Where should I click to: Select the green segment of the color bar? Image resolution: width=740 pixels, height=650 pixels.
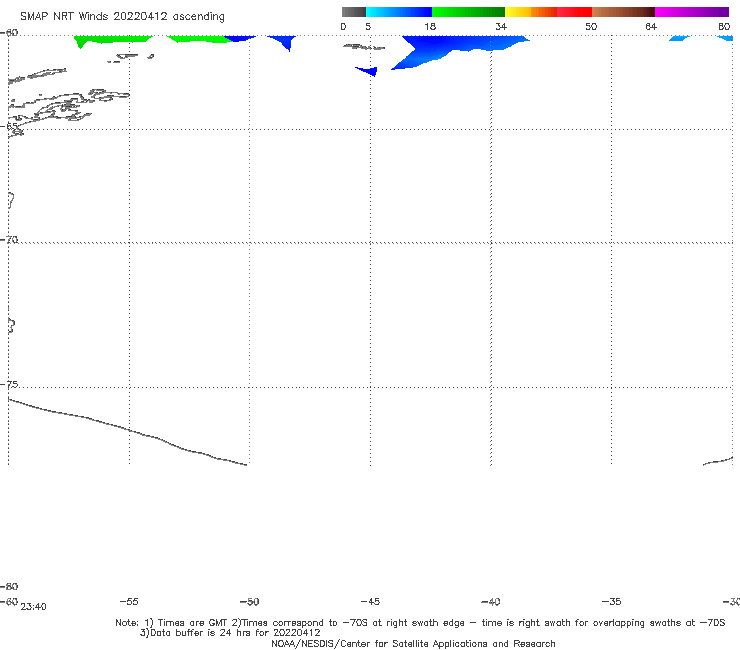pyautogui.click(x=468, y=12)
